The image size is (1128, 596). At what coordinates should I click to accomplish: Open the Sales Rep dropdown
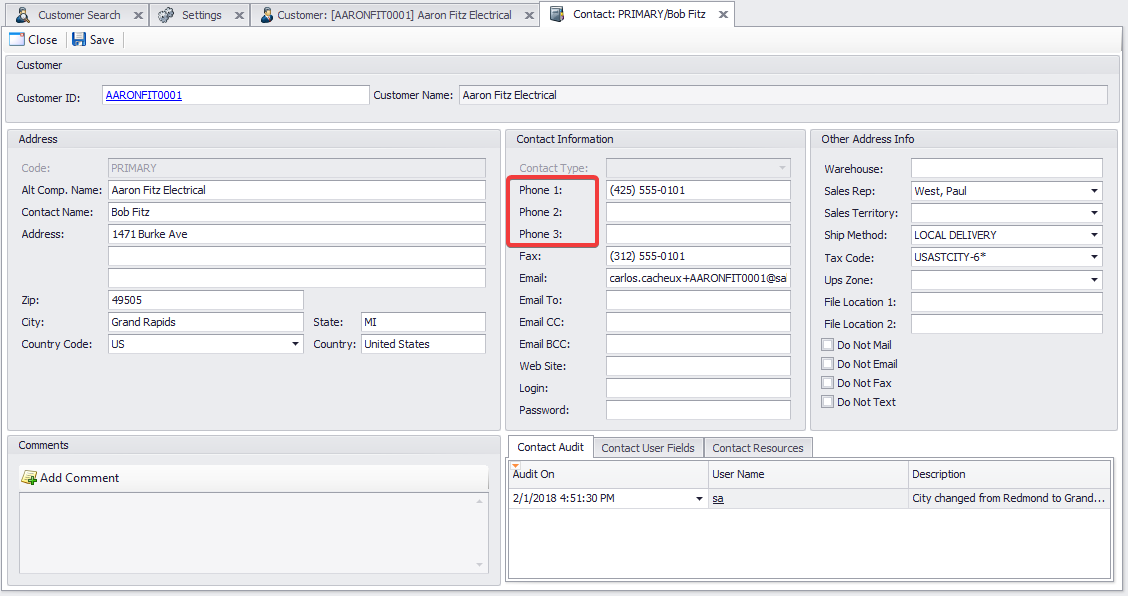[x=1094, y=191]
